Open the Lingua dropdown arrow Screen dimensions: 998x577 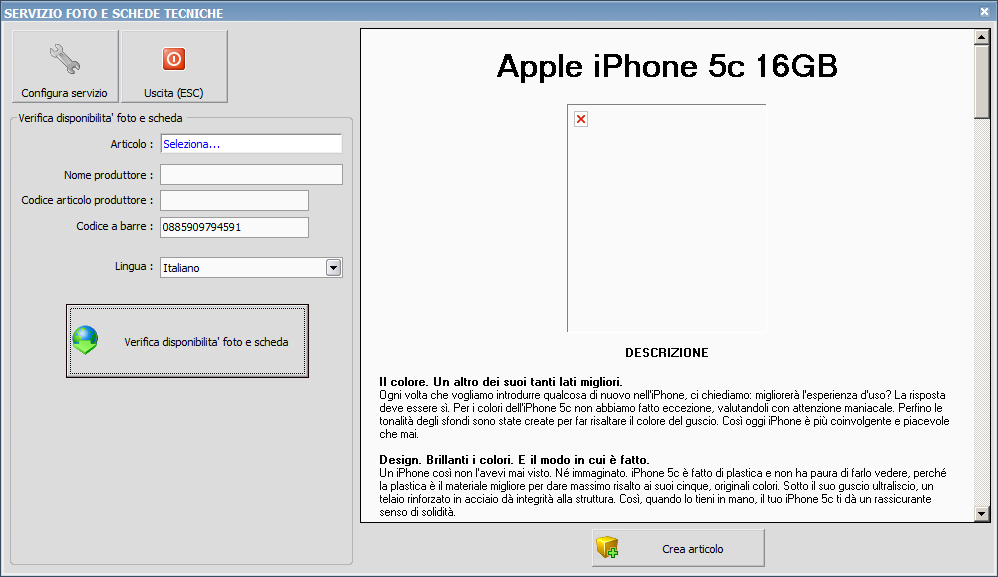pyautogui.click(x=334, y=268)
